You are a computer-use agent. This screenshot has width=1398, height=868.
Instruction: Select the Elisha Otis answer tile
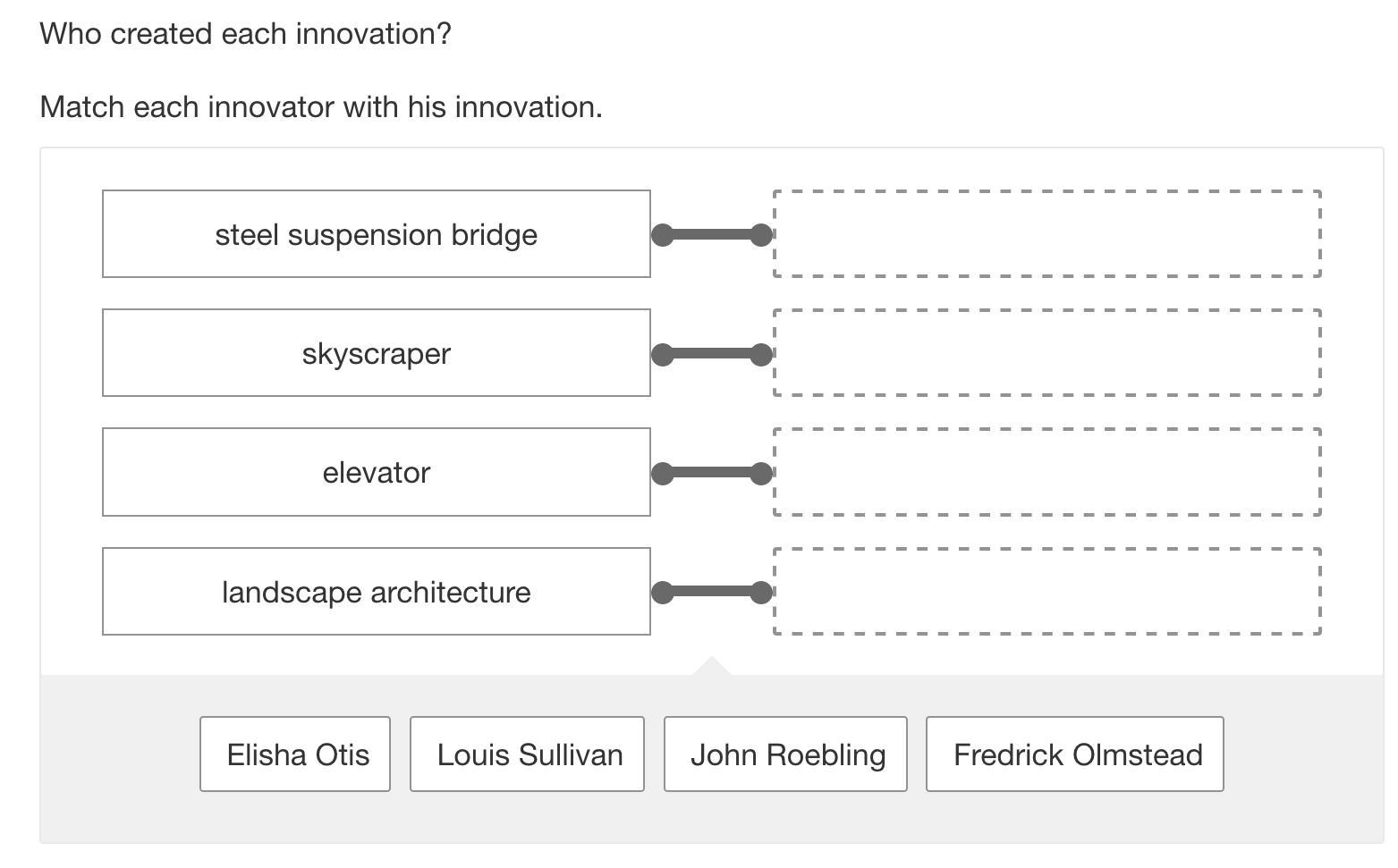coord(295,754)
